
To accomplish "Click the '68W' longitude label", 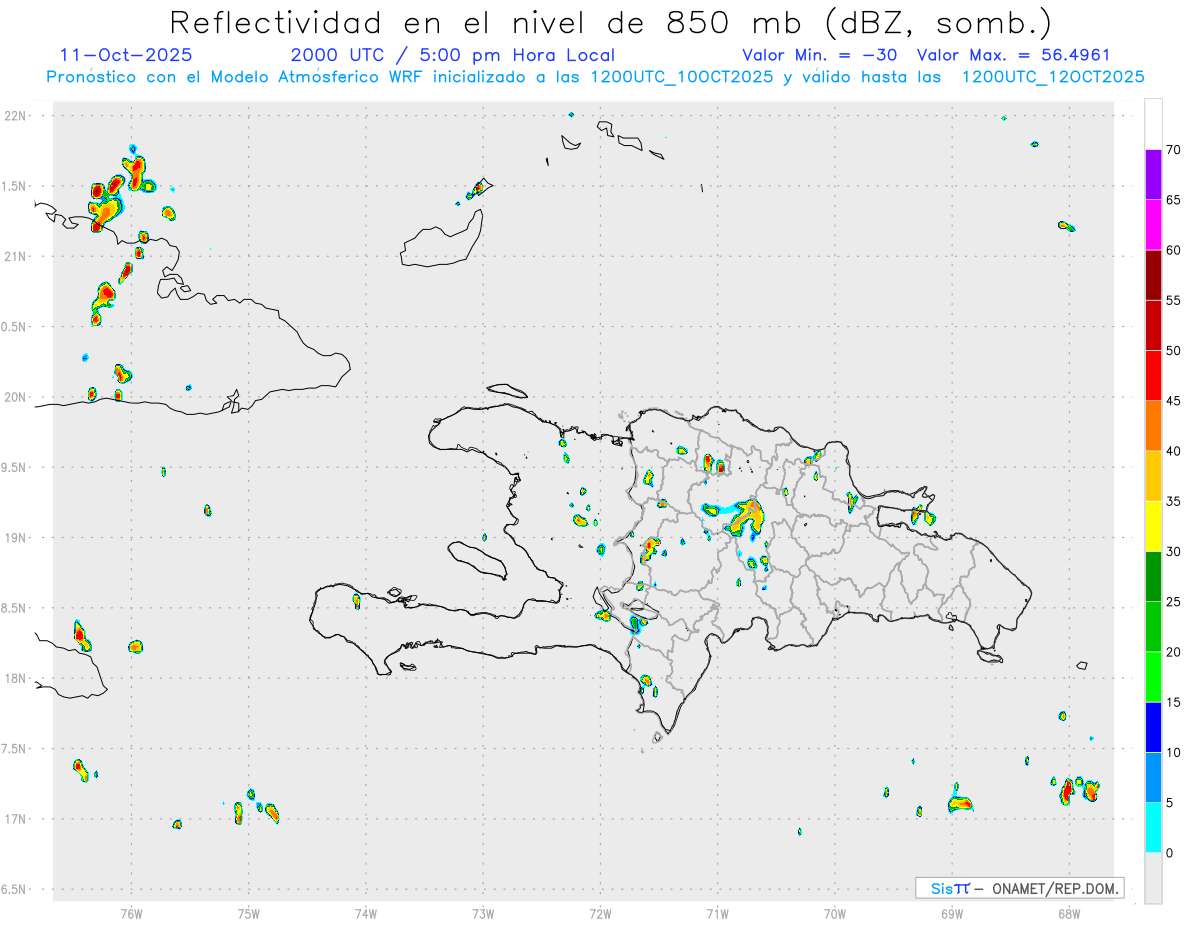I will 1069,914.
